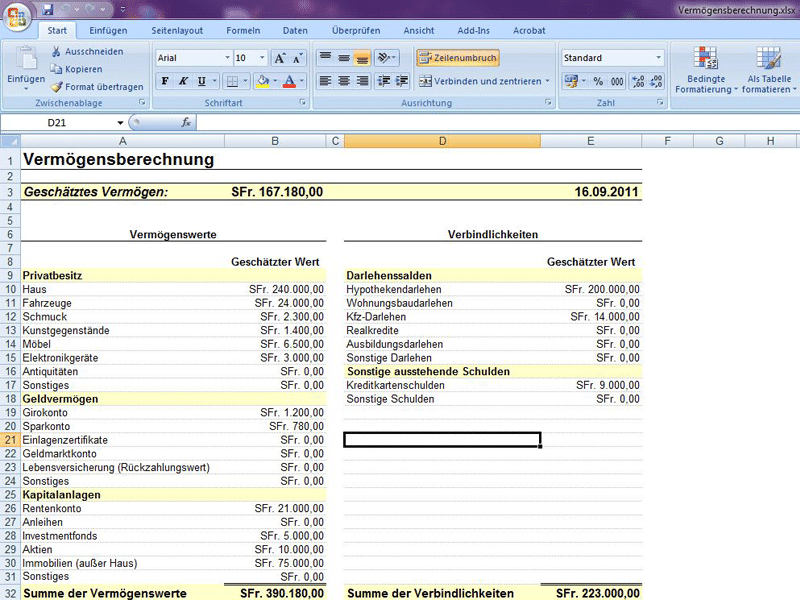Viewport: 800px width, 600px height.
Task: Select column E header
Action: tap(591, 141)
